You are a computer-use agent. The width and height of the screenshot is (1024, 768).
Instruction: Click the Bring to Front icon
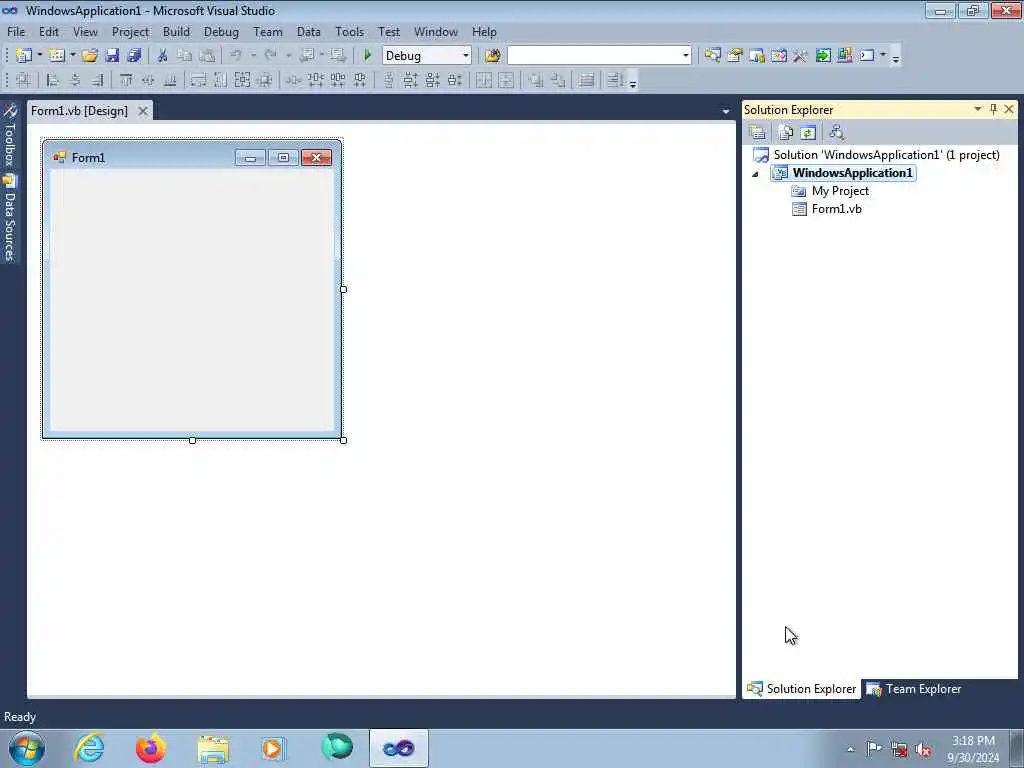pyautogui.click(x=536, y=80)
